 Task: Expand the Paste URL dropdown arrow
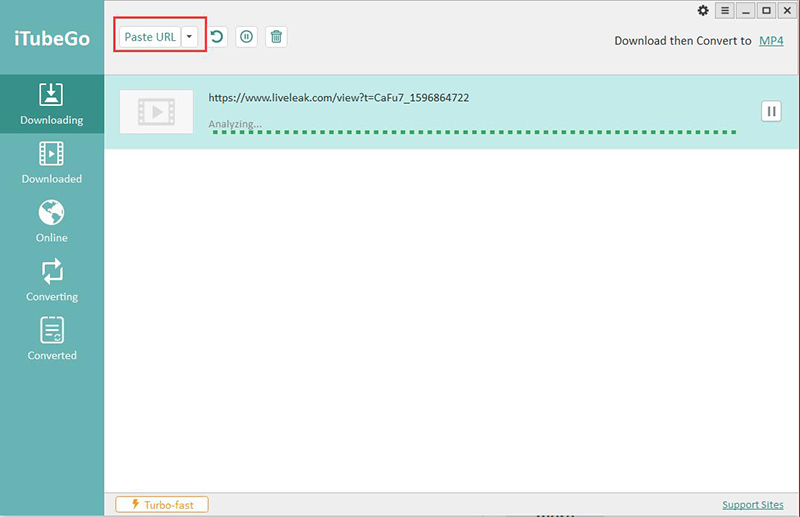pos(189,37)
